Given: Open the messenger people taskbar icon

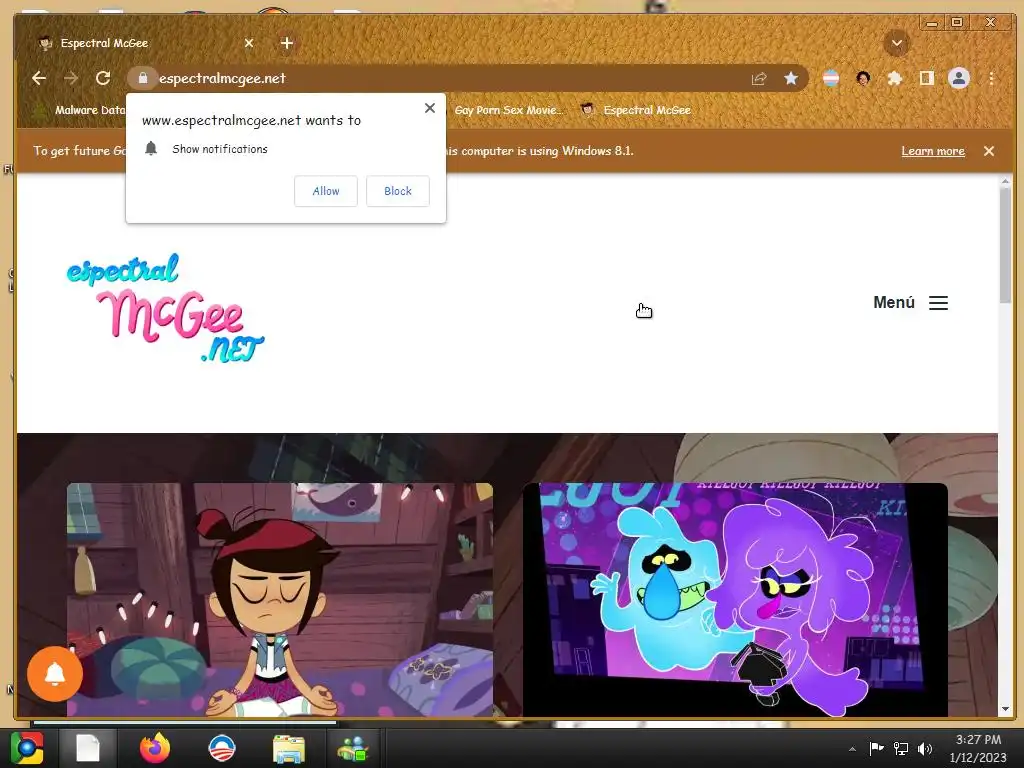Looking at the screenshot, I should point(353,748).
